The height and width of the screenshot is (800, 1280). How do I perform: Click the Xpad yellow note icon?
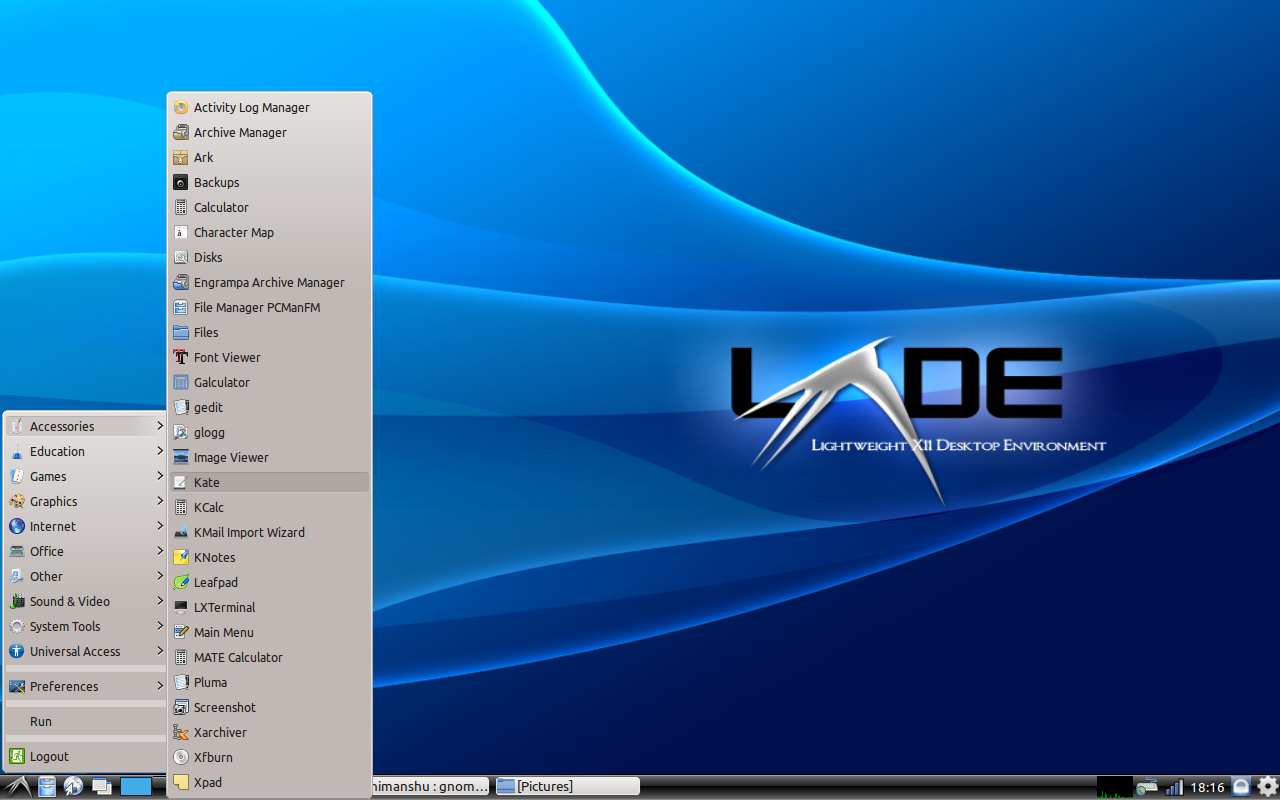point(180,782)
